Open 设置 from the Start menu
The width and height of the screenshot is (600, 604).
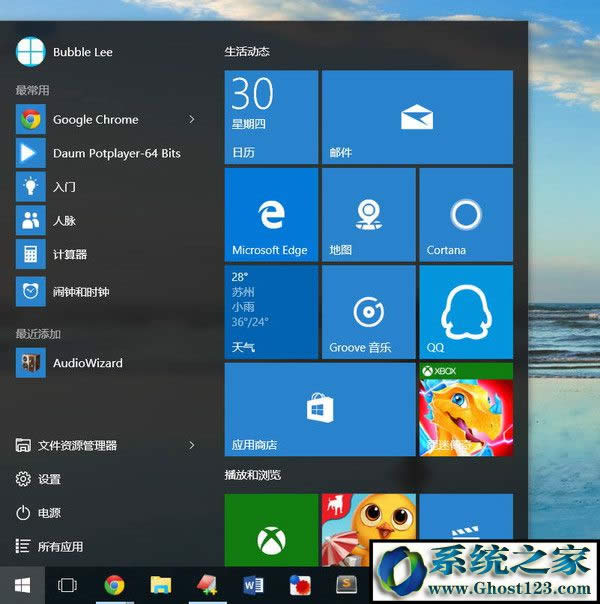[50, 479]
